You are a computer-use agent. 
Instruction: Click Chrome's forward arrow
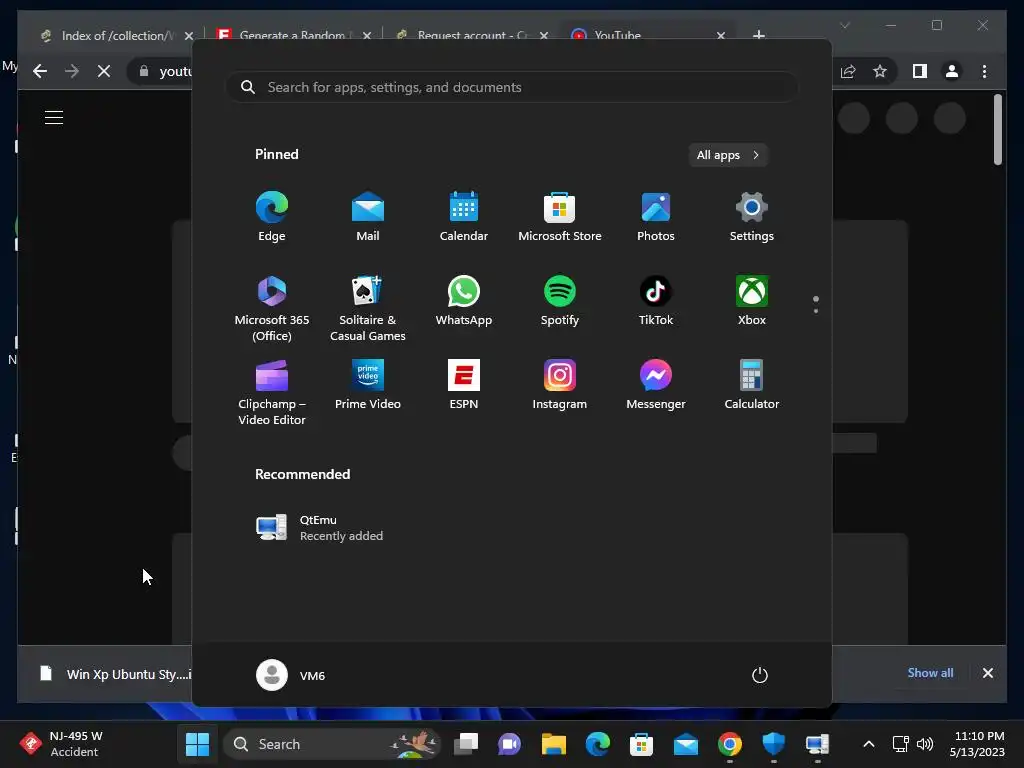click(72, 71)
